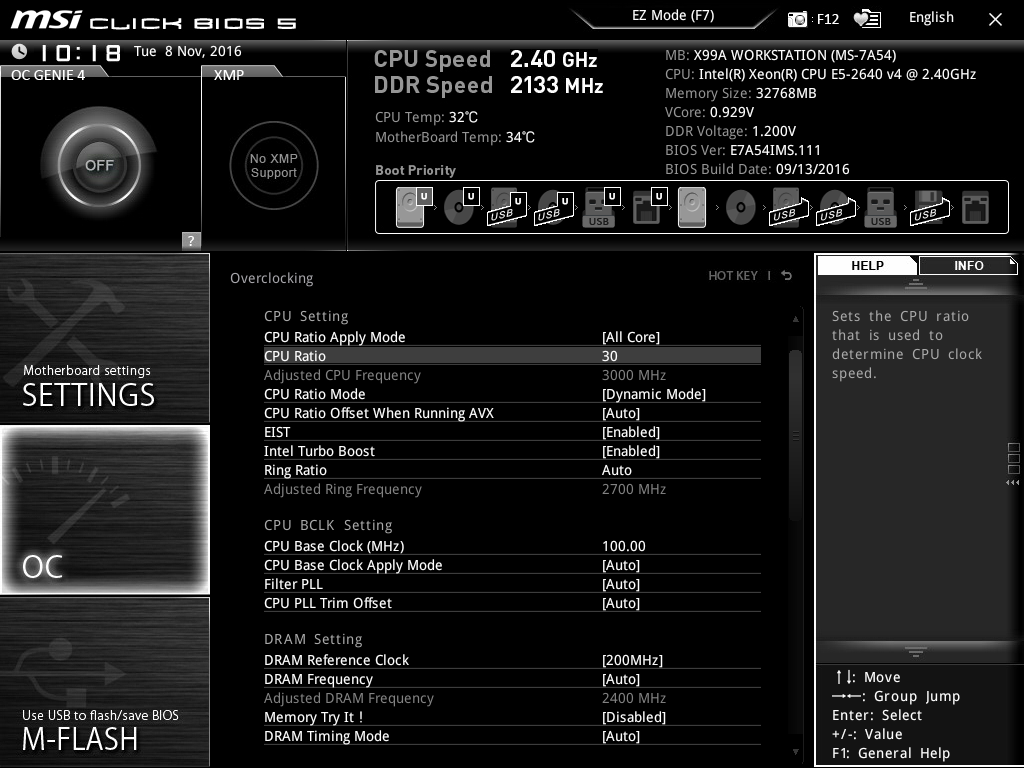This screenshot has width=1024, height=768.
Task: Select the last network boot icon
Action: (976, 207)
